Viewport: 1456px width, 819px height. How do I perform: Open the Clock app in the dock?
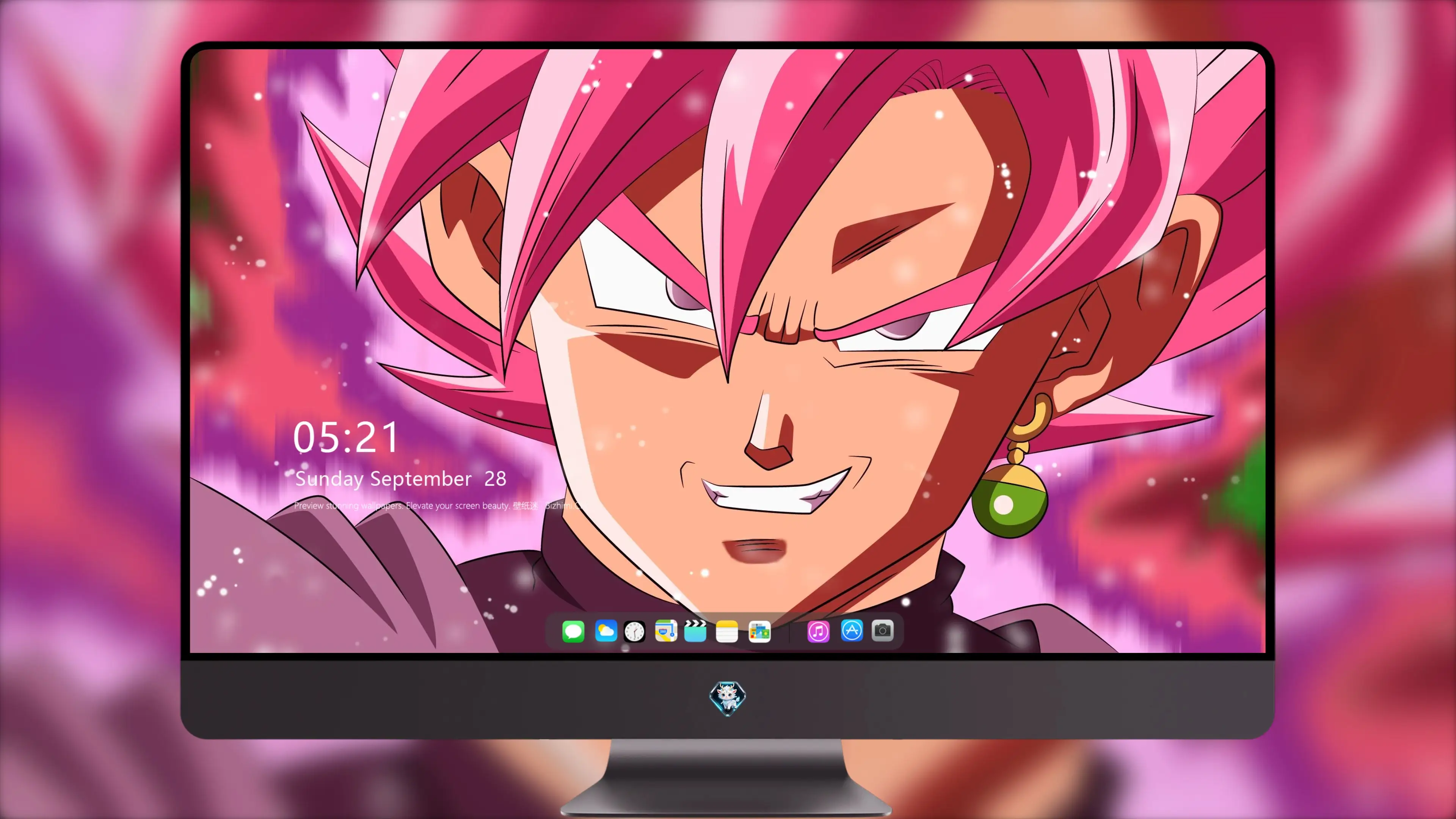pyautogui.click(x=634, y=631)
